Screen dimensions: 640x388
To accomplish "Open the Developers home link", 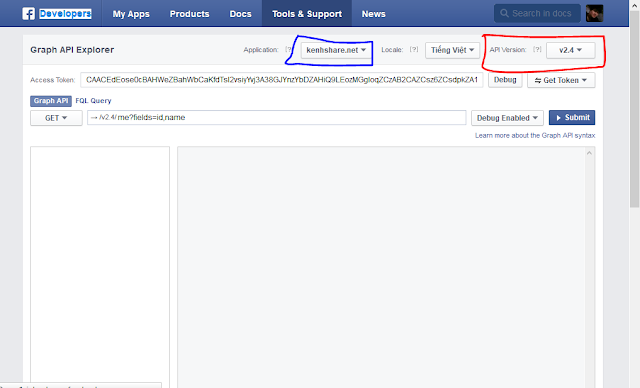I will [65, 14].
